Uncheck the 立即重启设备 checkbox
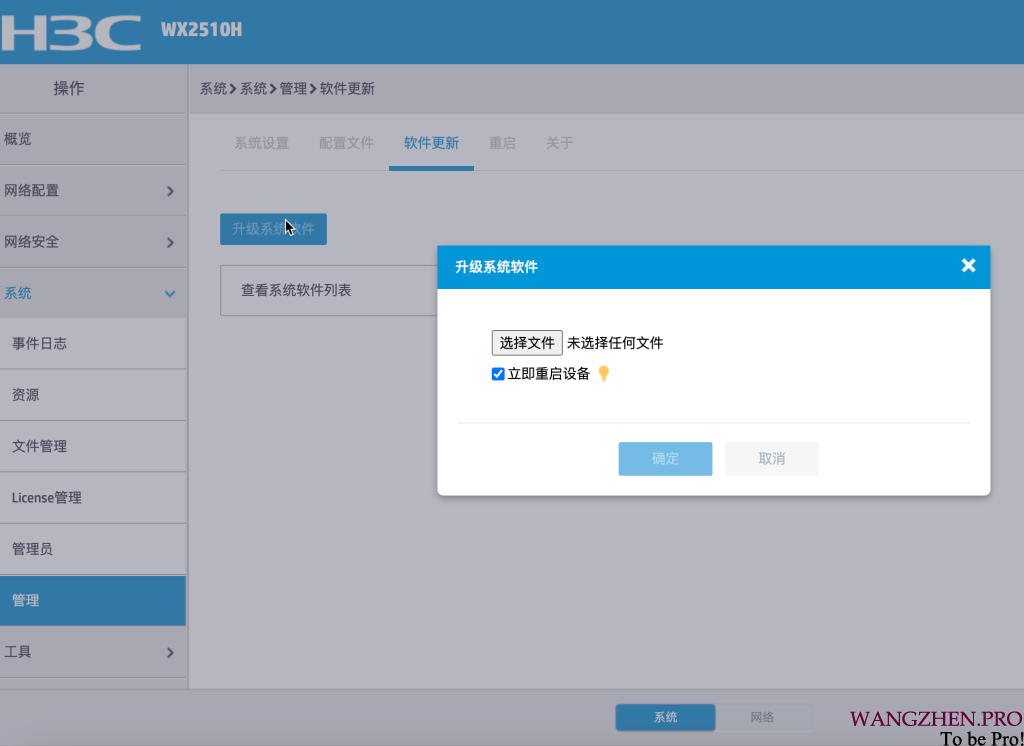Screen dimensions: 1024x746 (x=498, y=374)
